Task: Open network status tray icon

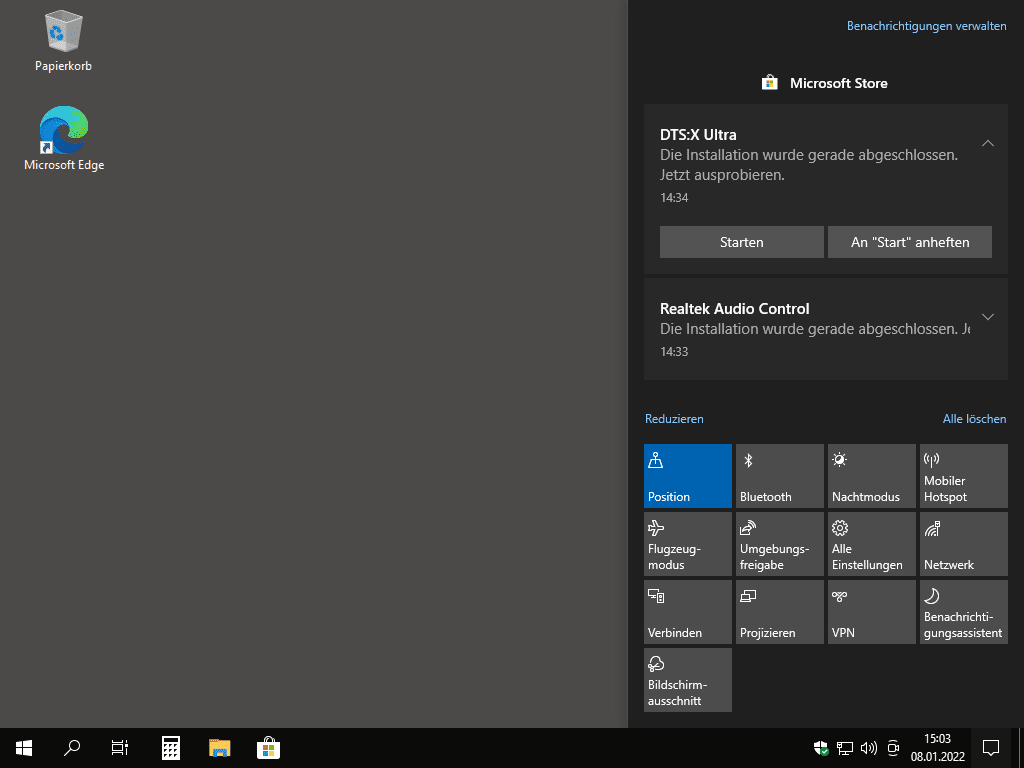Action: [845, 748]
